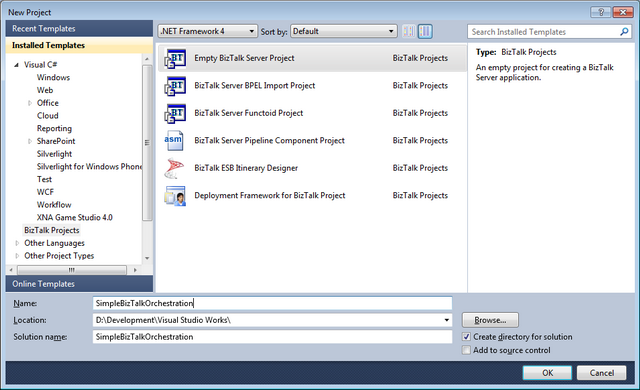Pick the BizTalk Server Functoid Project icon
The image size is (640, 390).
[x=175, y=113]
